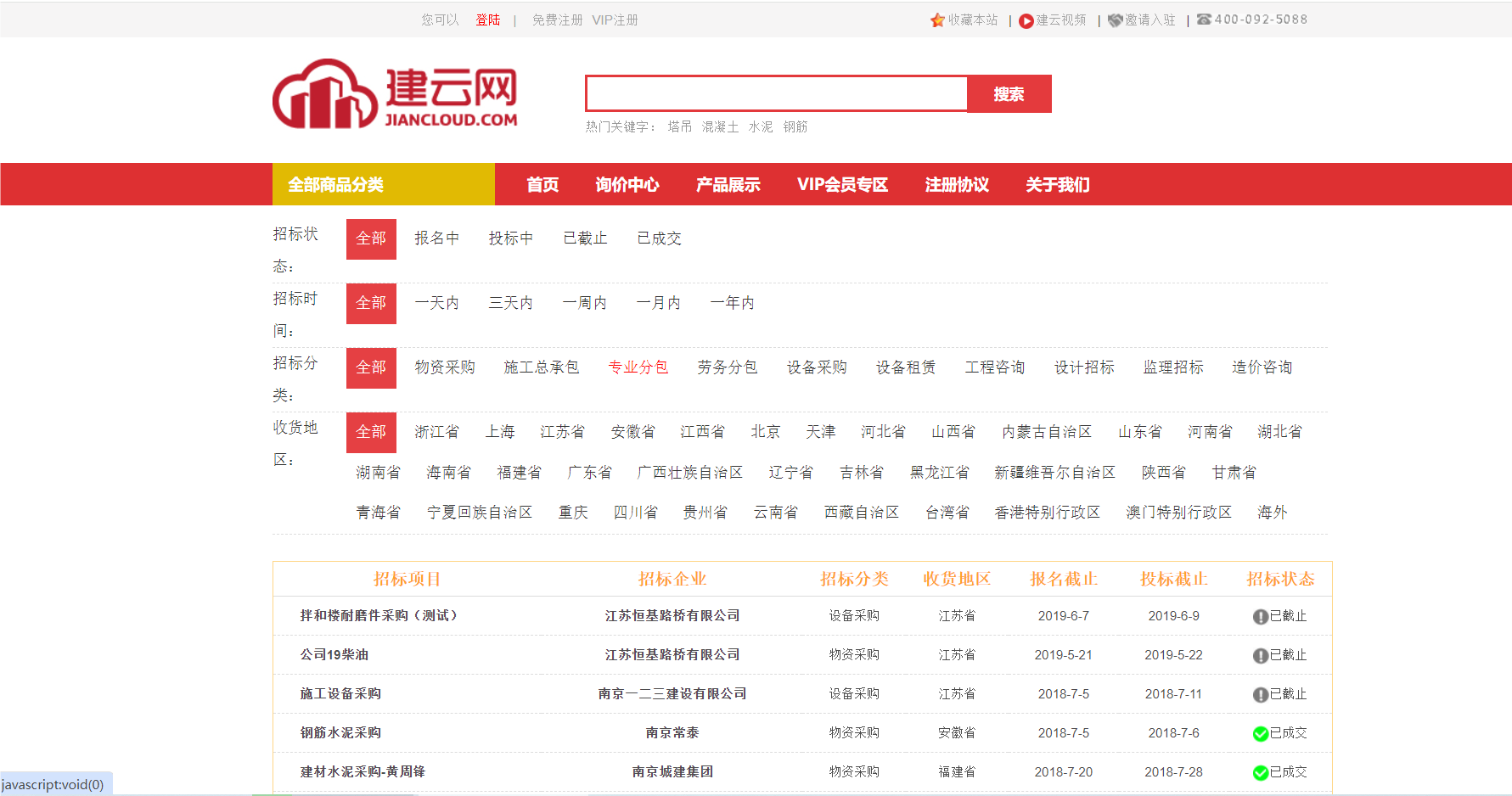1512x796 pixels.
Task: Open tender 施工设备采购
Action: coord(340,694)
